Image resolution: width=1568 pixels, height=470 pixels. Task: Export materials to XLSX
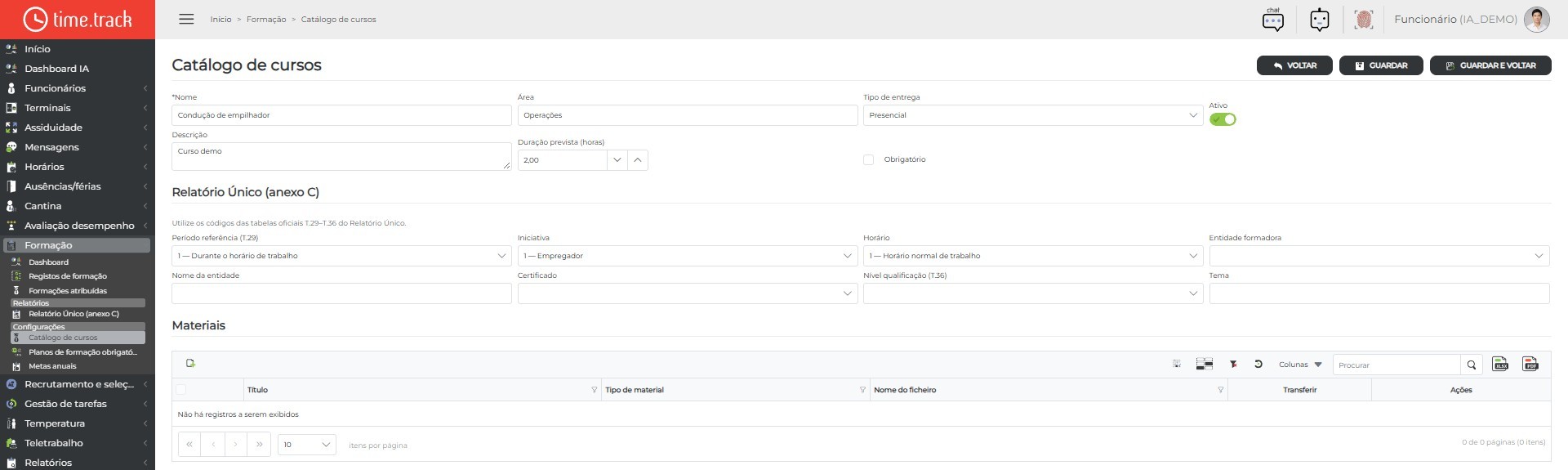[x=1500, y=365]
